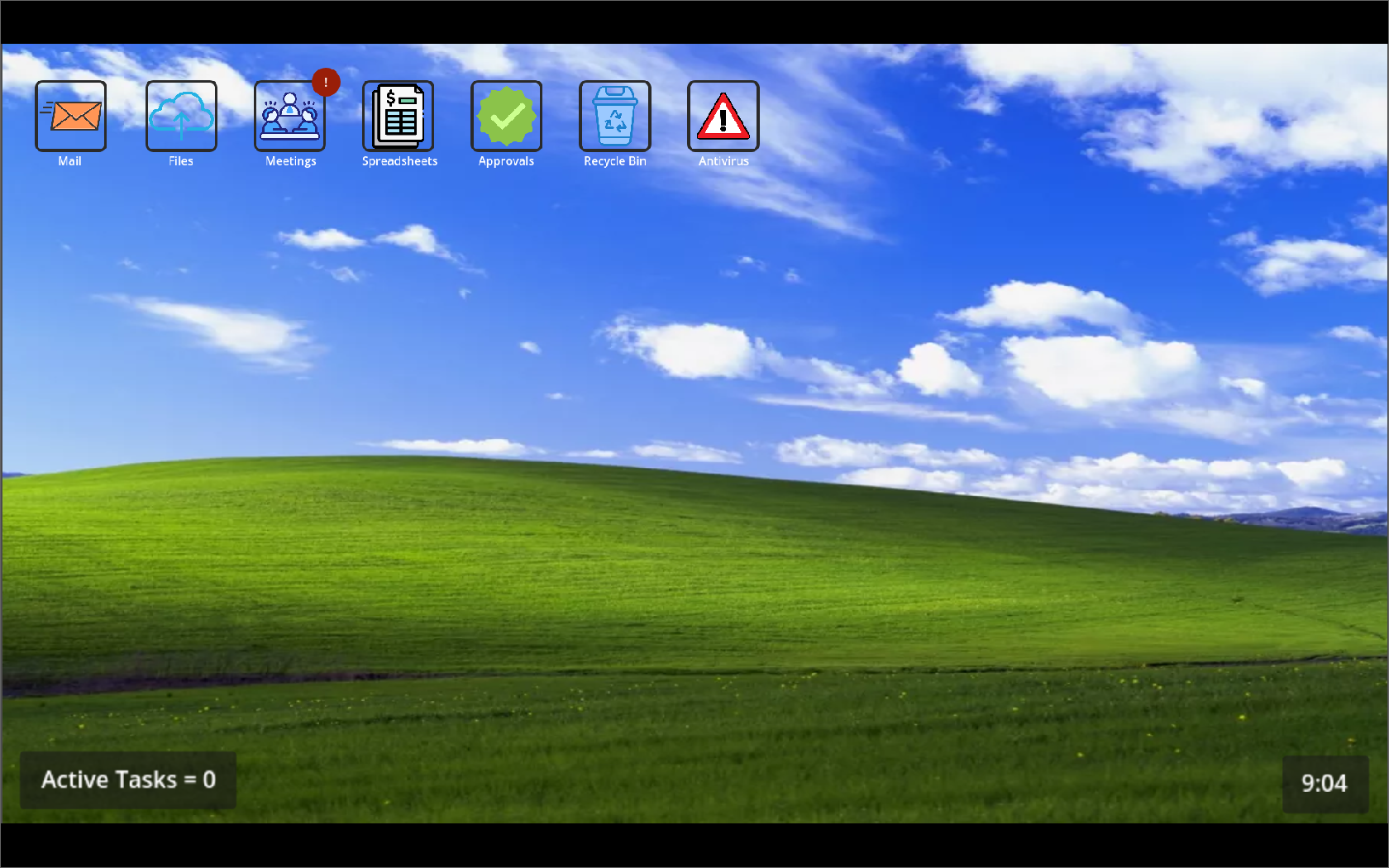This screenshot has height=868, width=1389.
Task: Click the red notification badge on Meetings
Action: 326,82
